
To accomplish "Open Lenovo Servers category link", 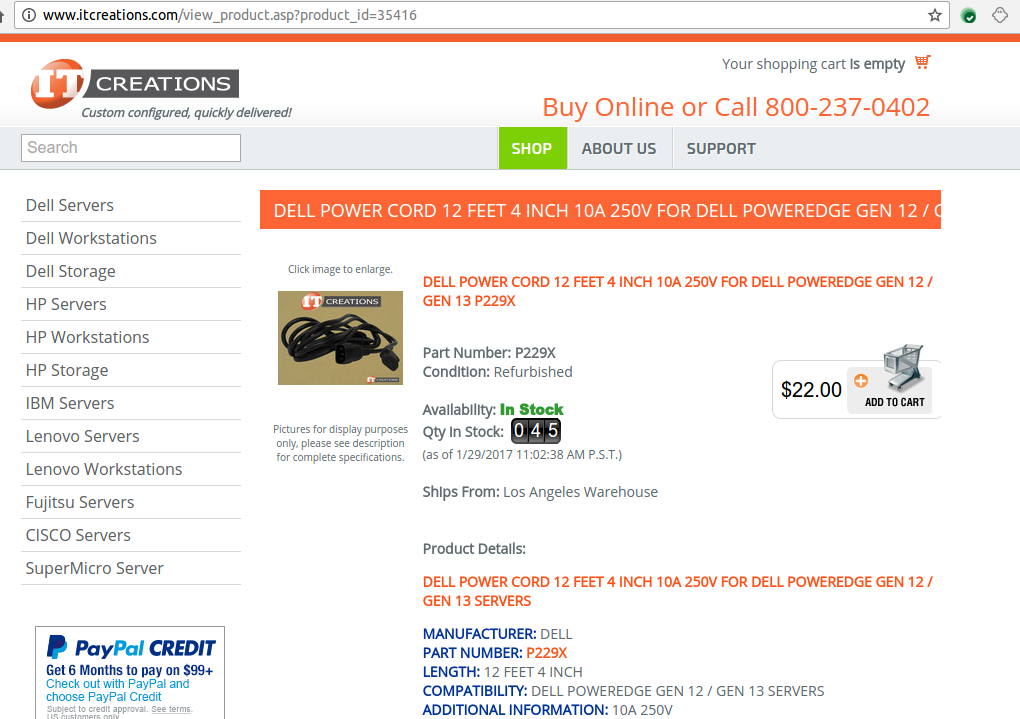I will pyautogui.click(x=83, y=436).
